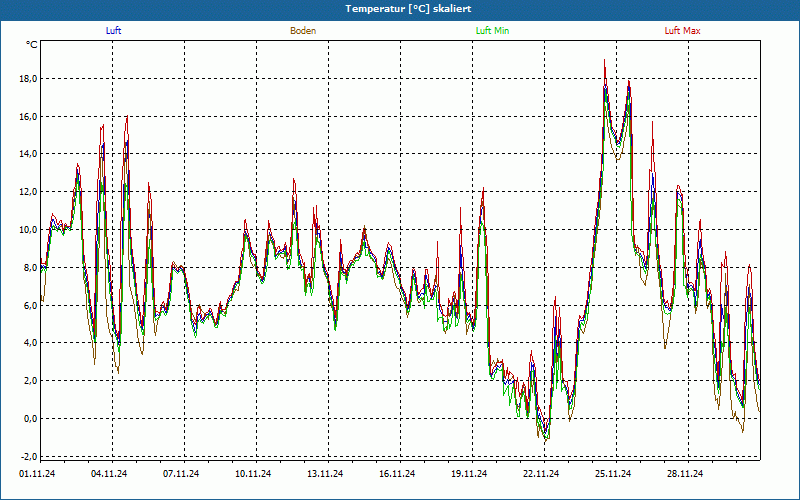The width and height of the screenshot is (800, 500).
Task: Click the 13.11.24 date label
Action: coord(325,473)
